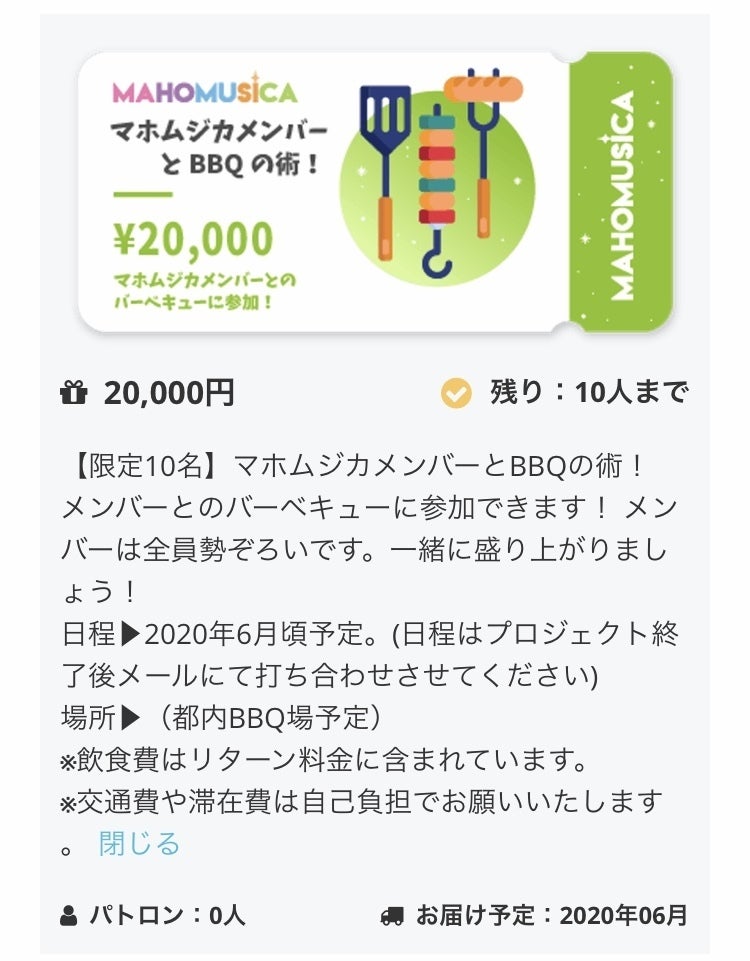Click the orange checkmark badge icon
Viewport: 750px width, 961px height.
(456, 394)
